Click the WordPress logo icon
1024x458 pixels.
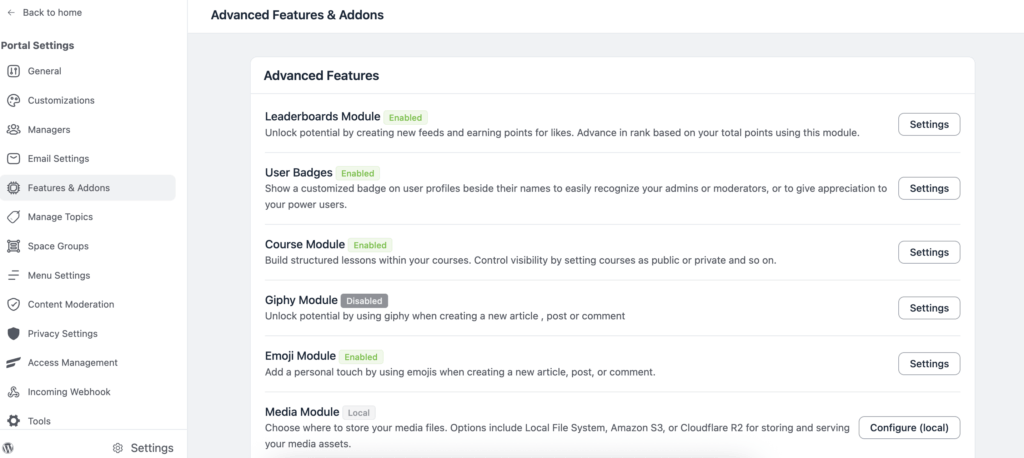[8, 448]
